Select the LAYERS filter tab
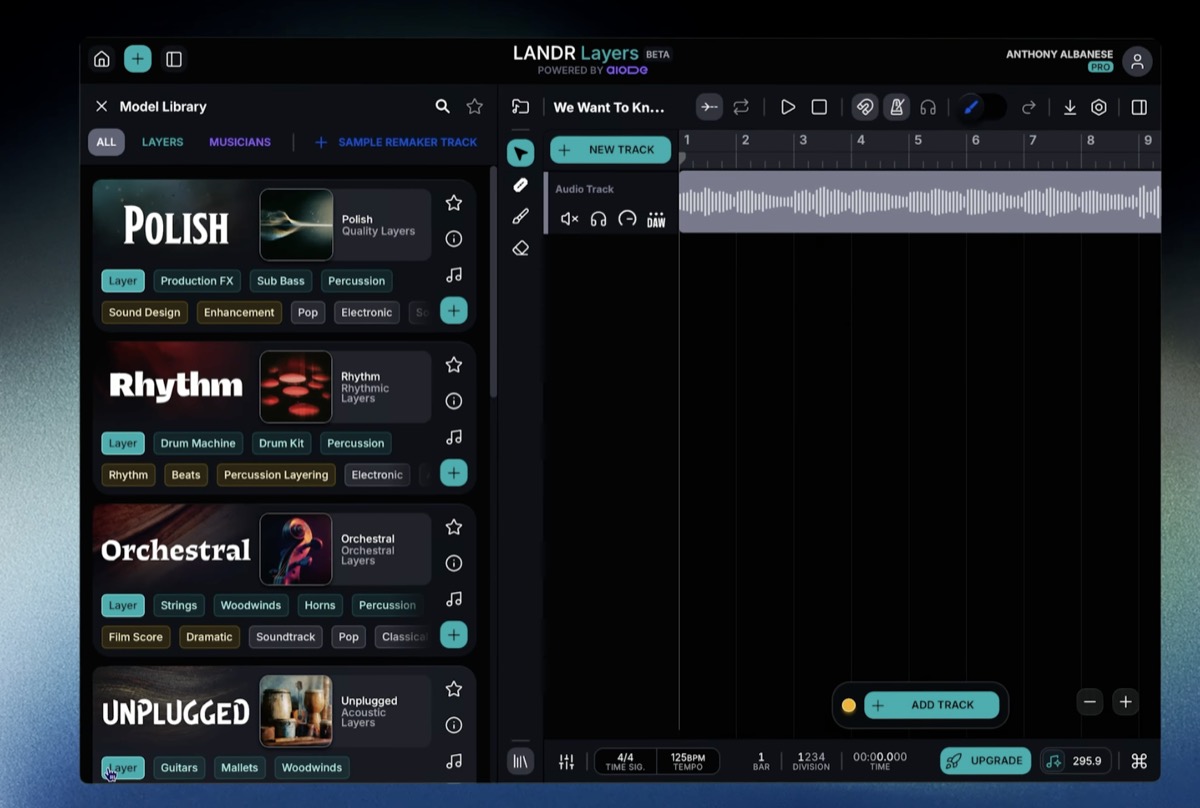The width and height of the screenshot is (1200, 808). (162, 142)
